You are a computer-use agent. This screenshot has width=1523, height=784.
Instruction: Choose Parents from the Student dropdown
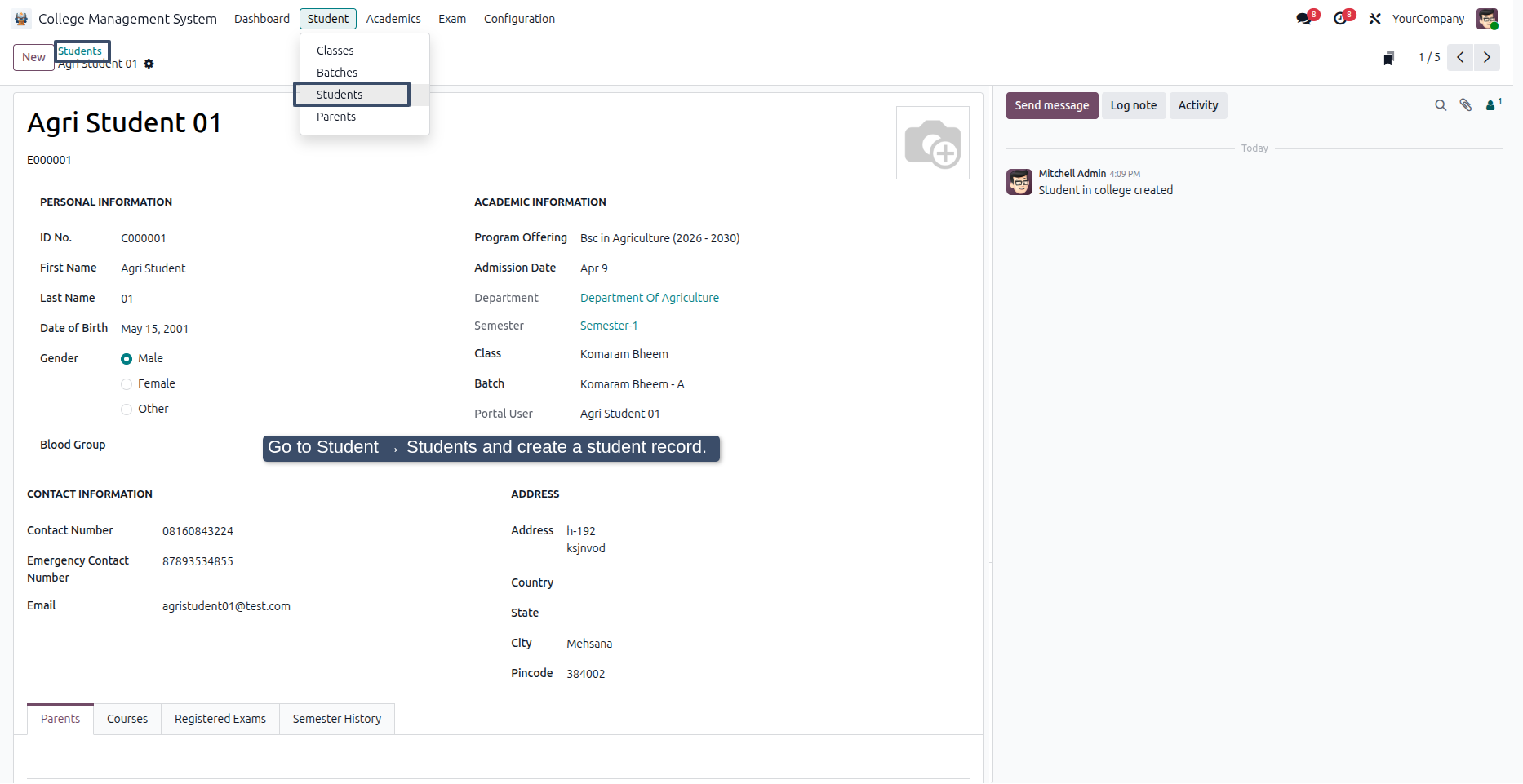coord(364,117)
